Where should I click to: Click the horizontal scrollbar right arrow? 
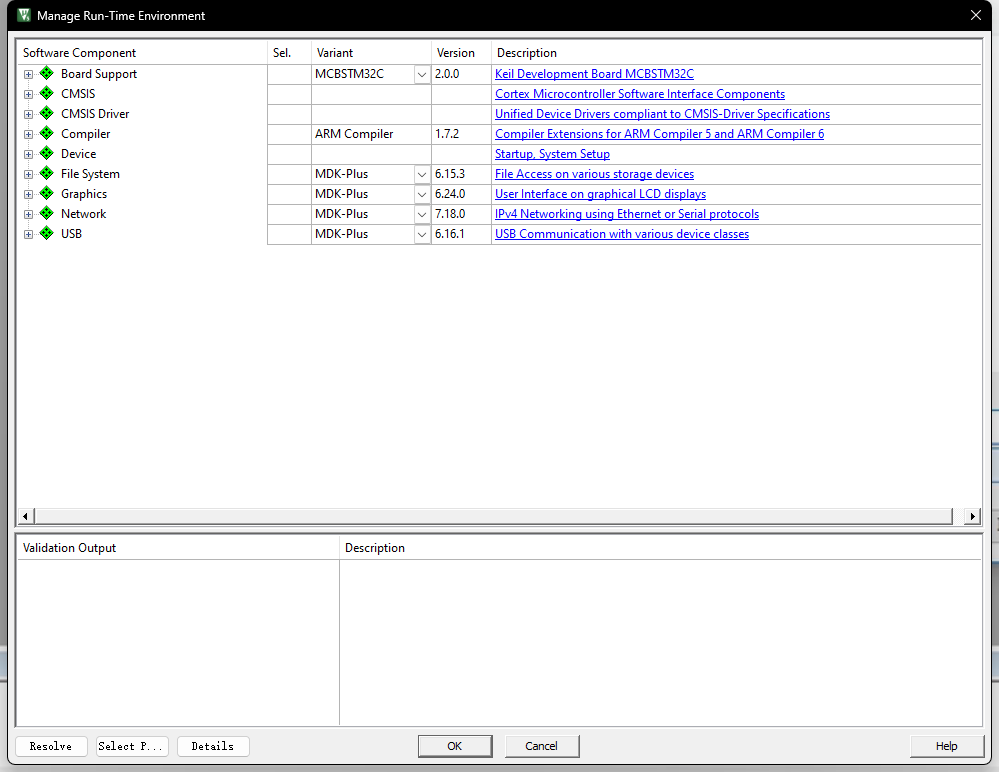972,516
